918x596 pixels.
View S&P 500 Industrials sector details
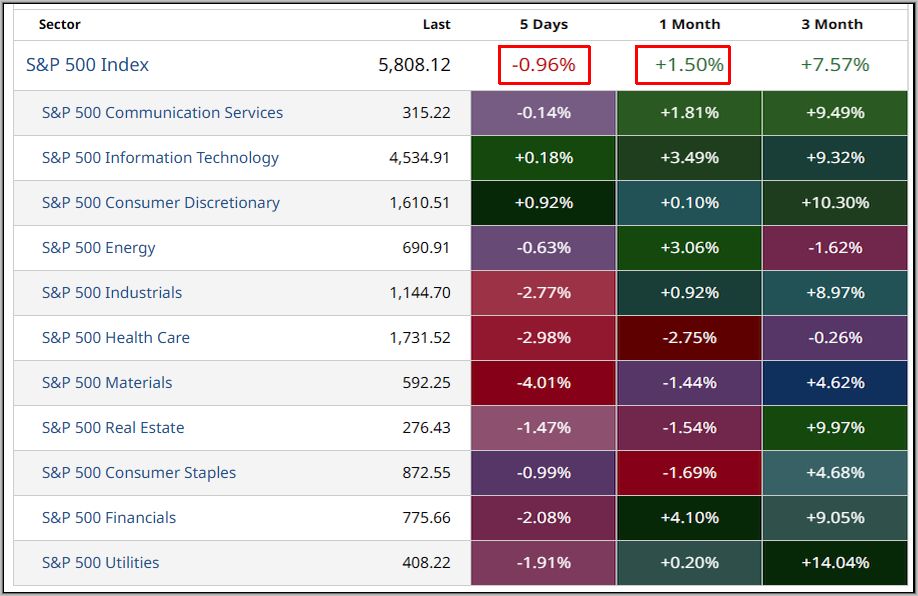pos(112,293)
